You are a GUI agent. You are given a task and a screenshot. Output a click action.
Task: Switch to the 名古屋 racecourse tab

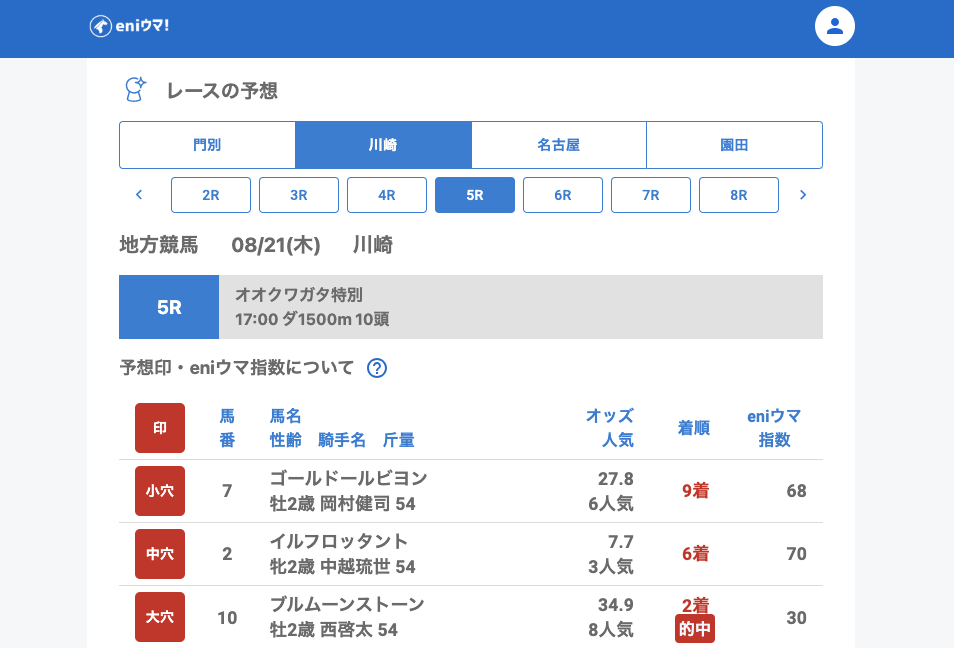point(558,145)
